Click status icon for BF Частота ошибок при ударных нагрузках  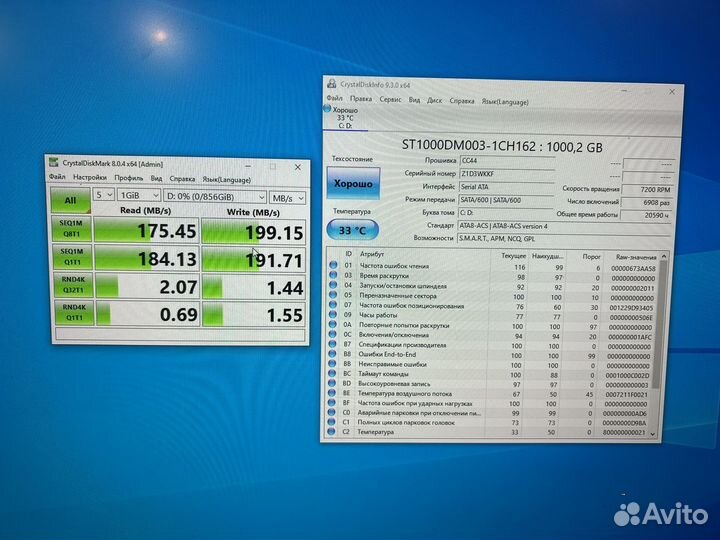click(x=332, y=402)
